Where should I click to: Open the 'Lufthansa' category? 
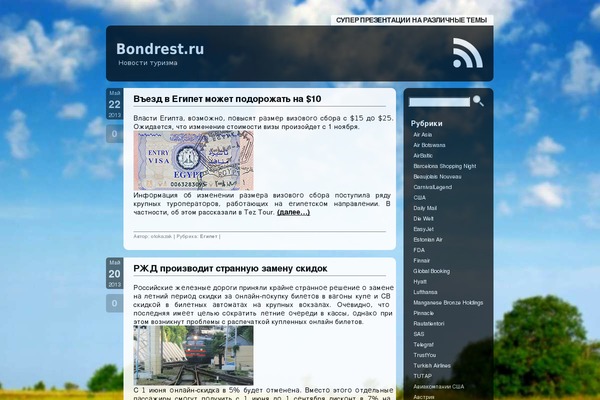point(425,292)
